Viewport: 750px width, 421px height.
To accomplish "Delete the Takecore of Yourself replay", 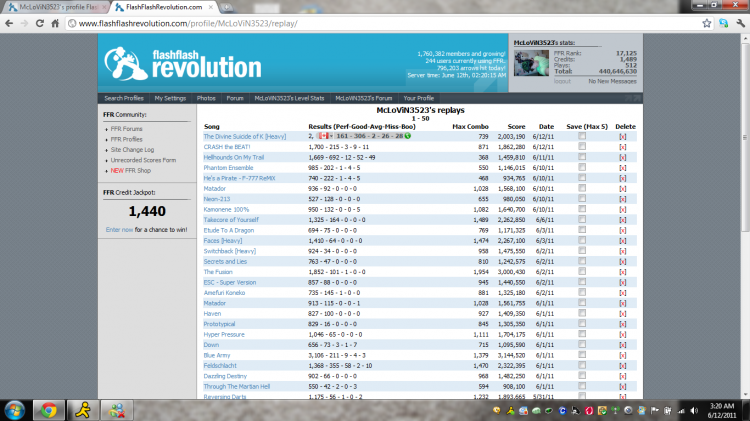I will (622, 220).
